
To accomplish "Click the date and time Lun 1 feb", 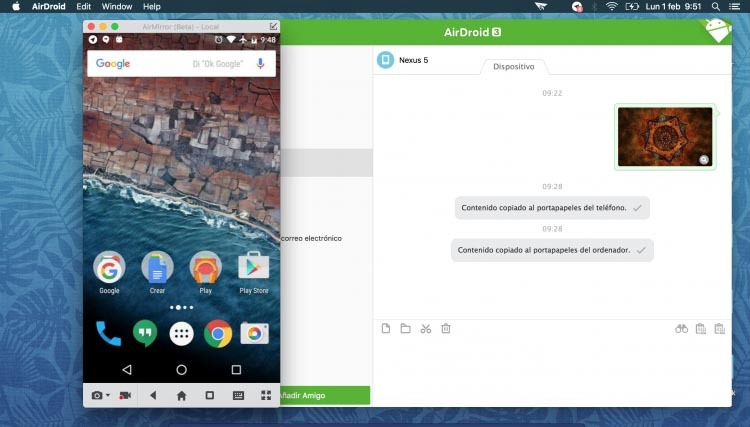I will point(673,7).
